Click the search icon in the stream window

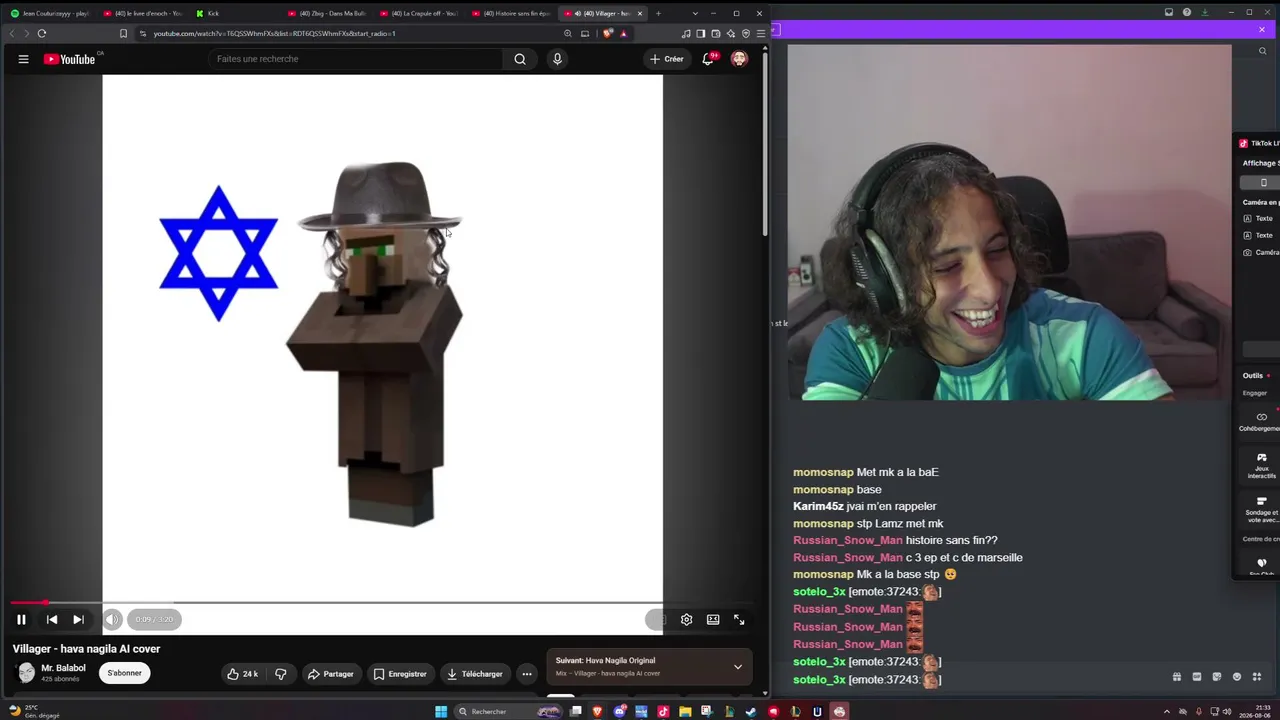pos(1262,51)
